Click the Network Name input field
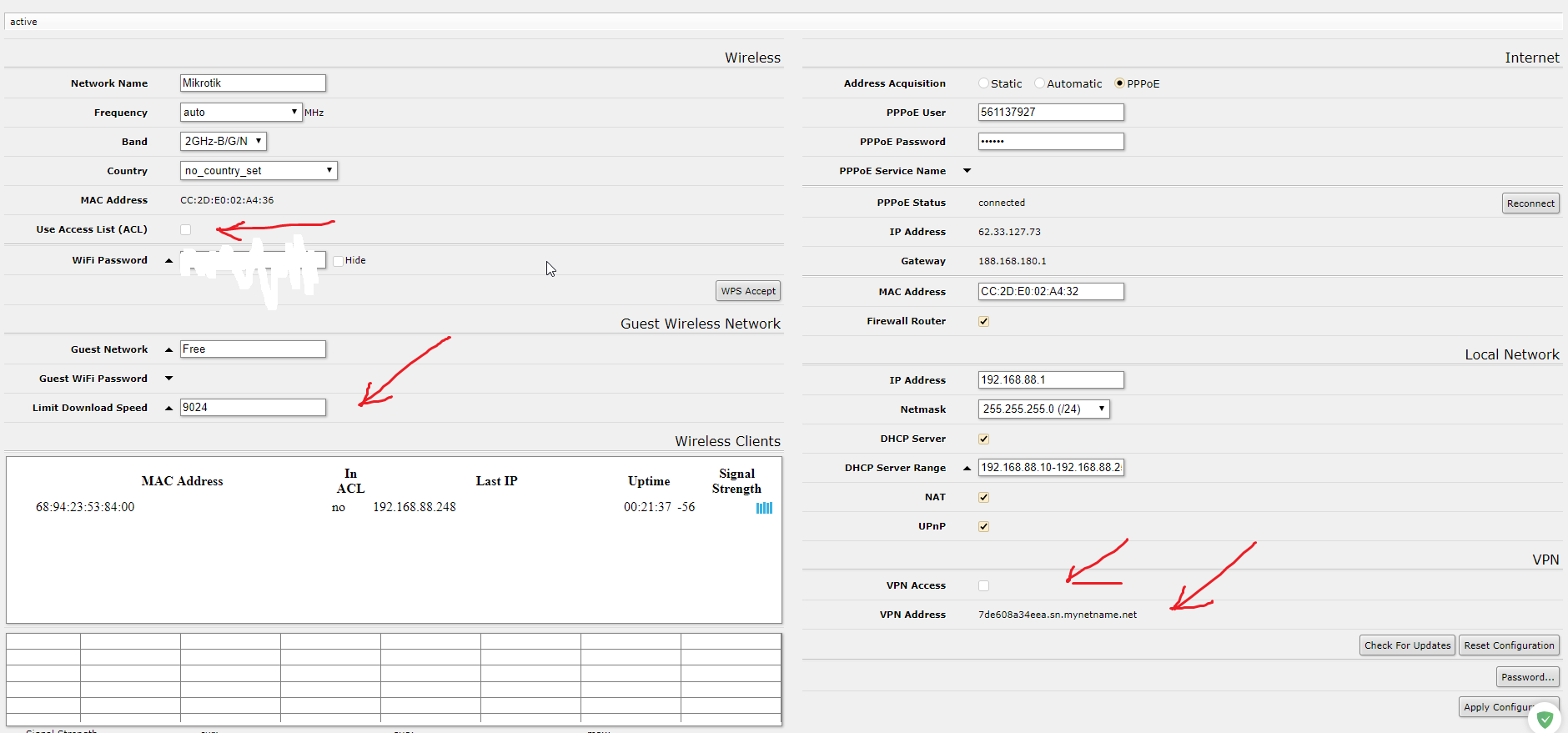The height and width of the screenshot is (733, 1568). [x=253, y=83]
